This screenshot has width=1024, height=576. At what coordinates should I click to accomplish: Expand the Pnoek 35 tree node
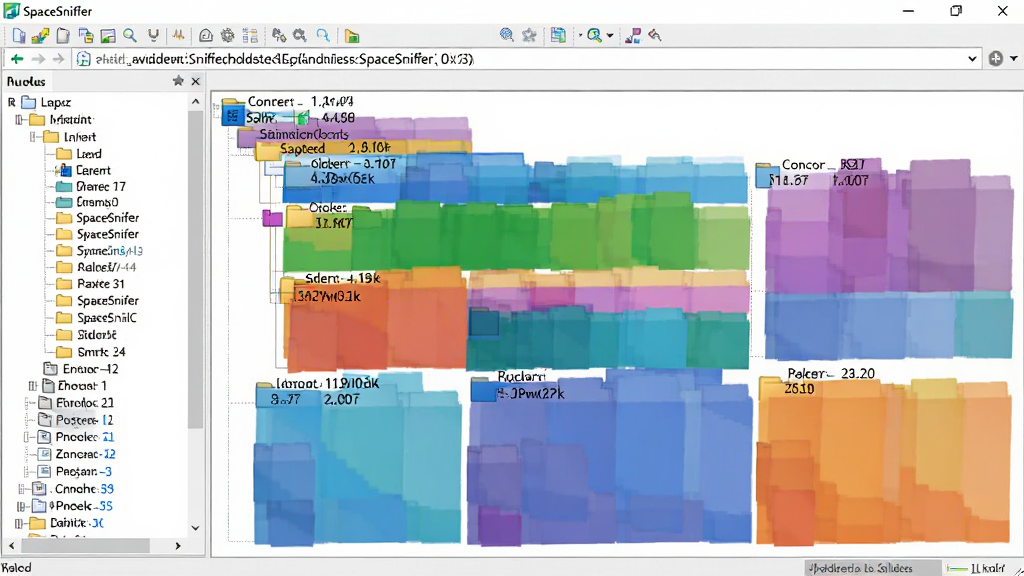[21, 506]
